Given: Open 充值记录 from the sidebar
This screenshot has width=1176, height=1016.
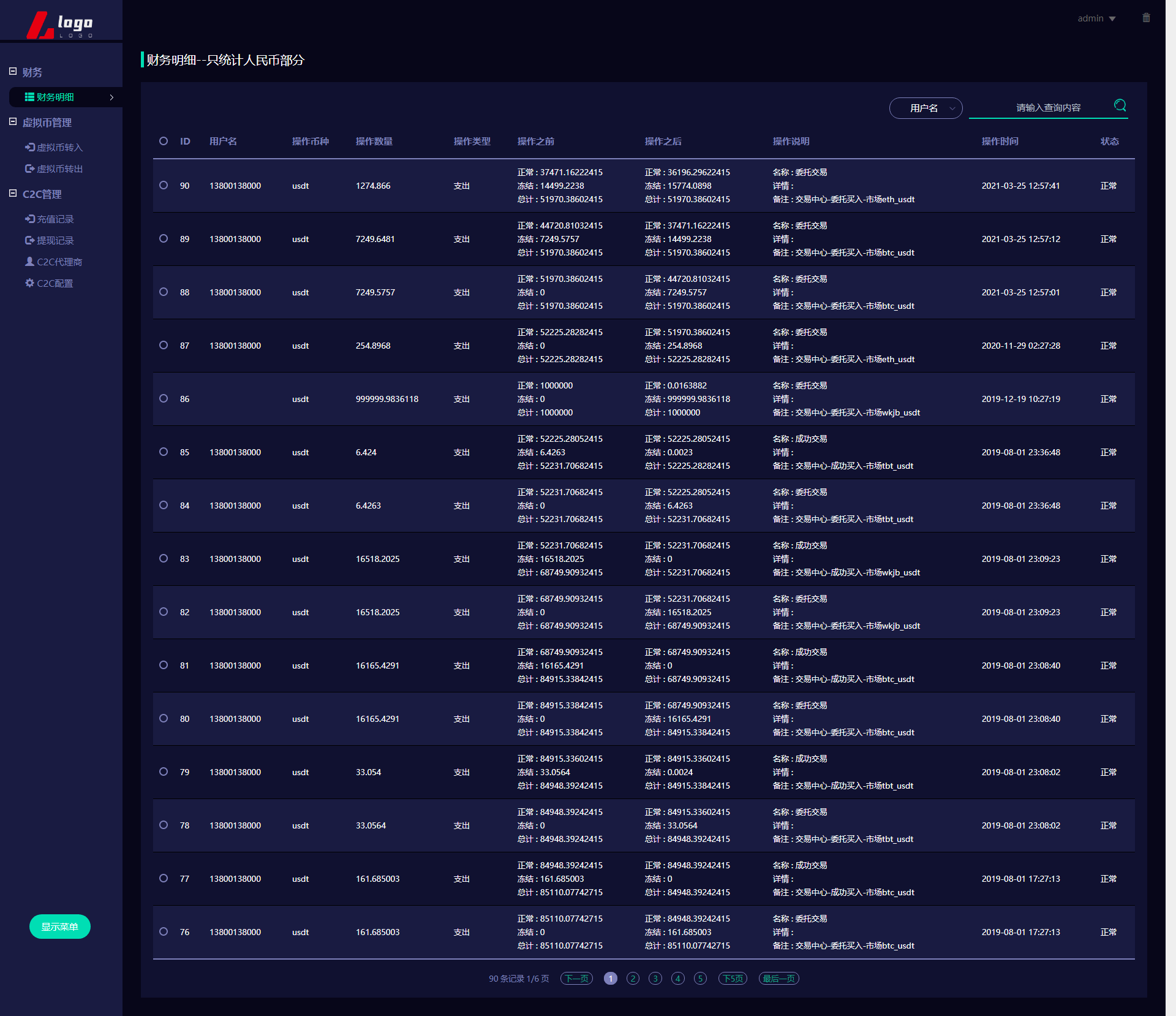Looking at the screenshot, I should (x=54, y=219).
